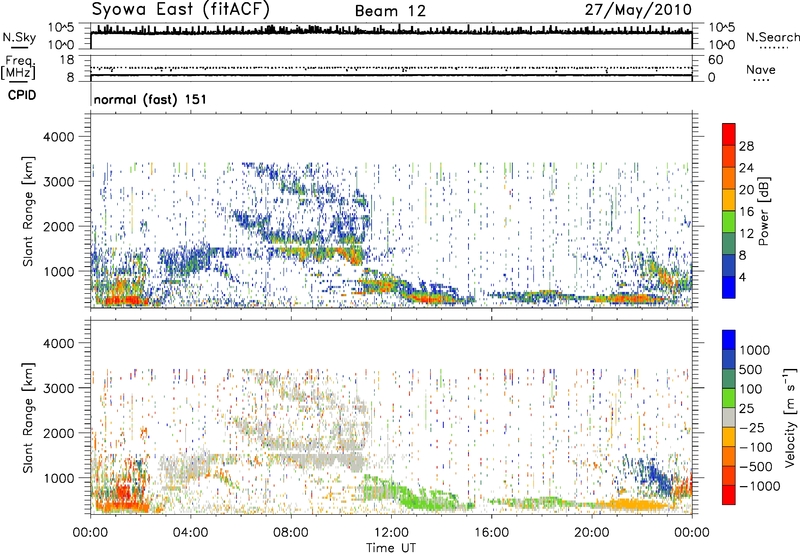Click the light green 12–16 dB Power colorbar segment
The height and width of the screenshot is (554, 800).
(x=729, y=221)
